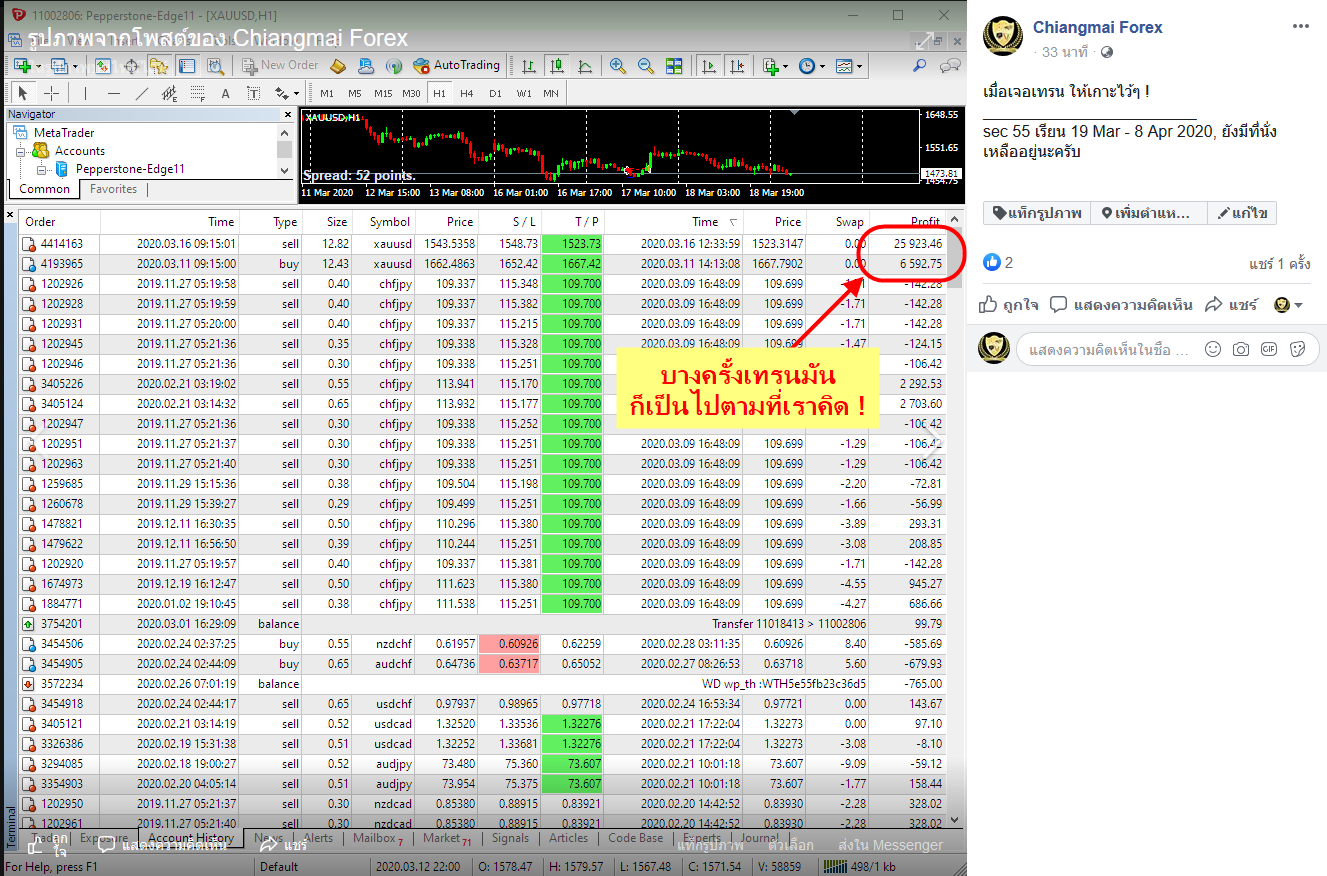Click the cloud Virtual Hosting icon
The height and width of the screenshot is (876, 1327).
[366, 66]
